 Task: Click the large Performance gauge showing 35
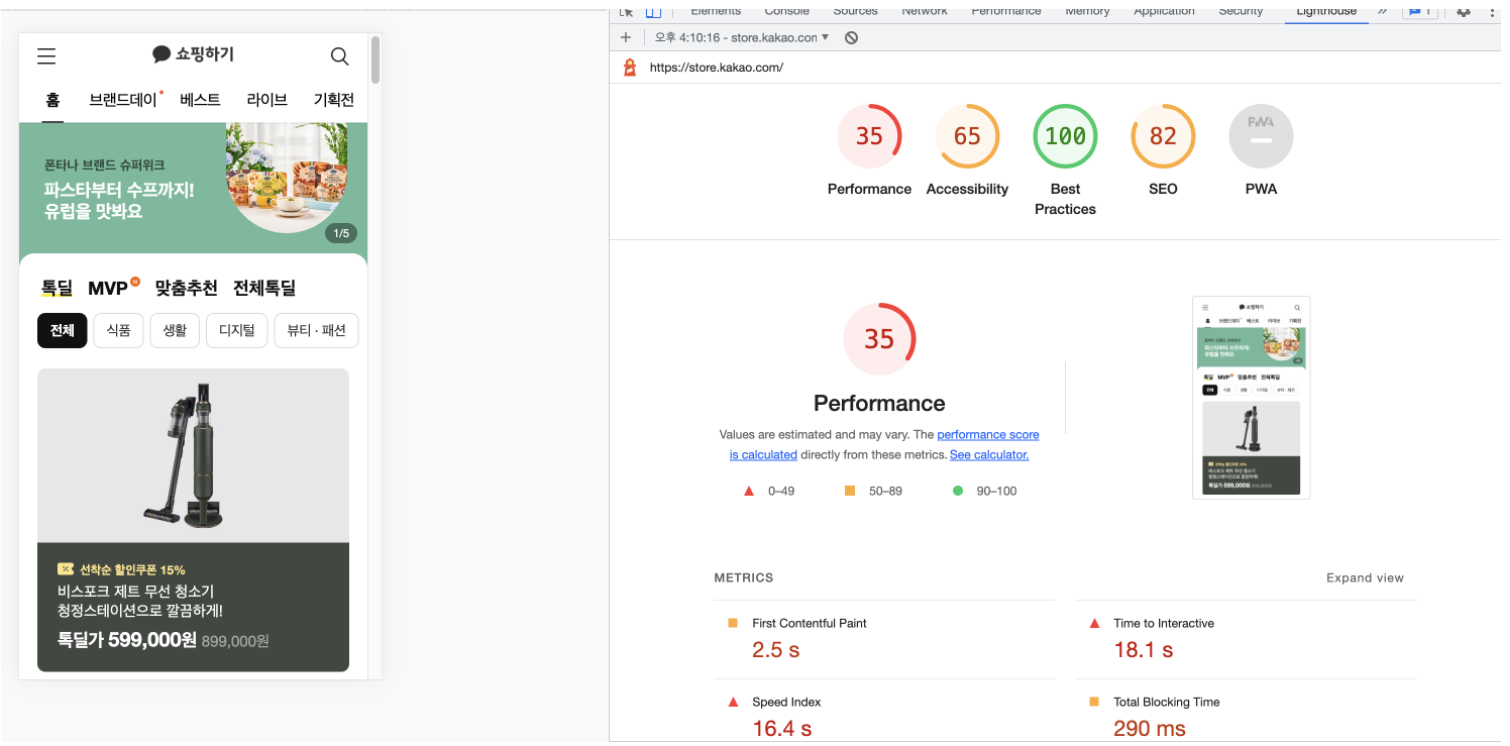point(879,339)
